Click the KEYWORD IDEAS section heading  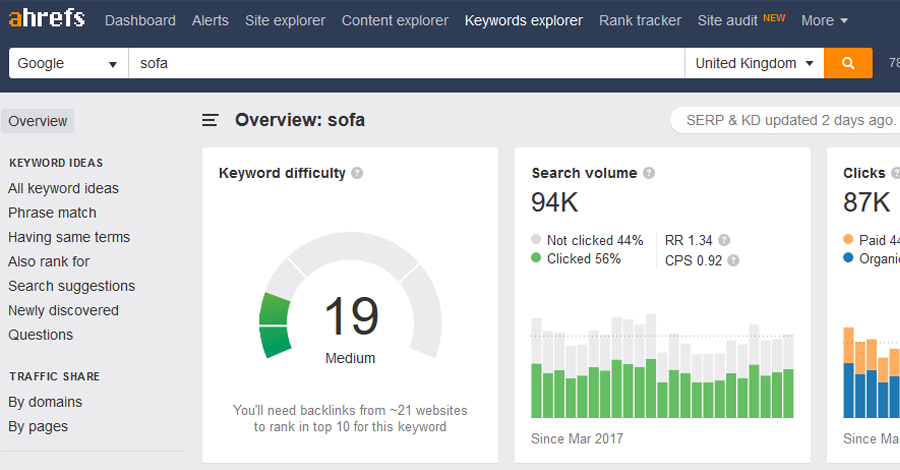56,163
